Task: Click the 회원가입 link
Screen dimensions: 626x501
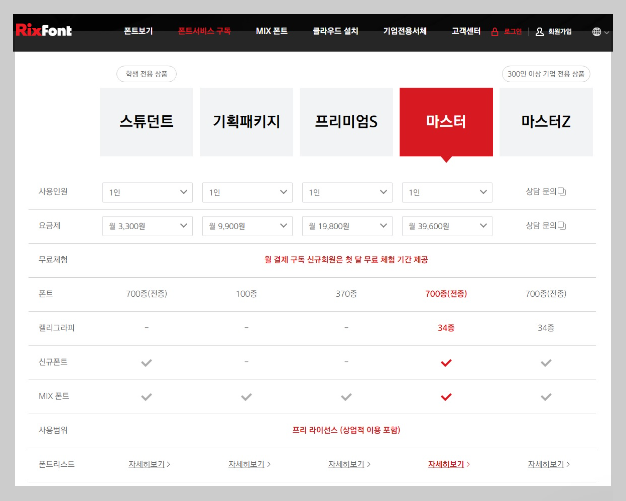Action: pos(560,32)
